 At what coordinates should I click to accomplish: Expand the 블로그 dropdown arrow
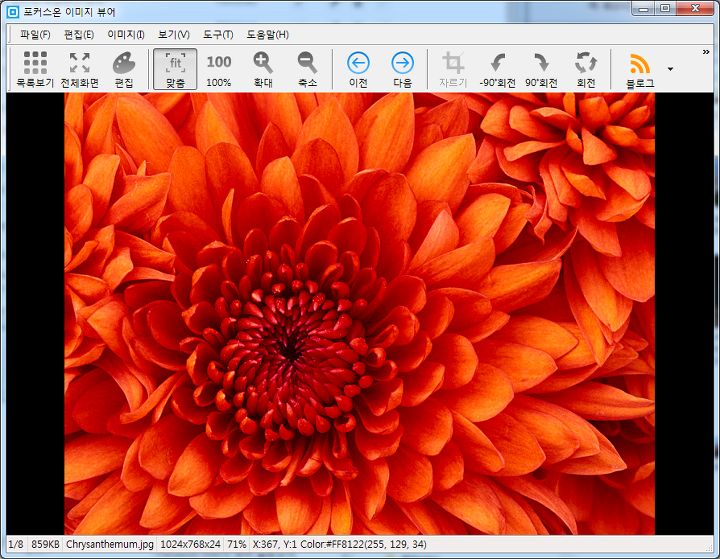click(670, 69)
